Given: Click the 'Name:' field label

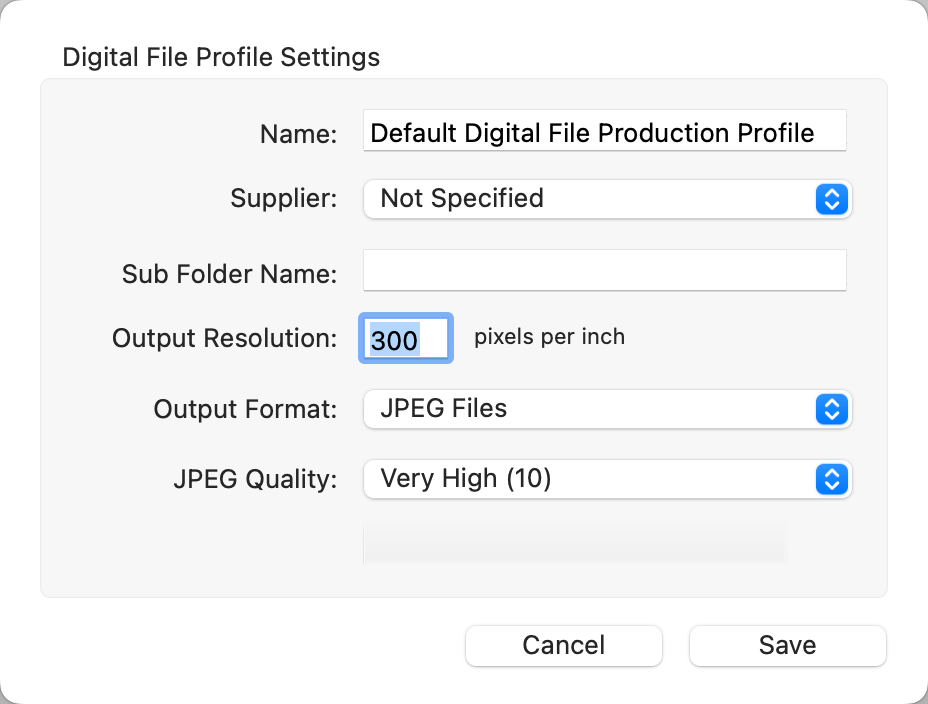Looking at the screenshot, I should [298, 134].
